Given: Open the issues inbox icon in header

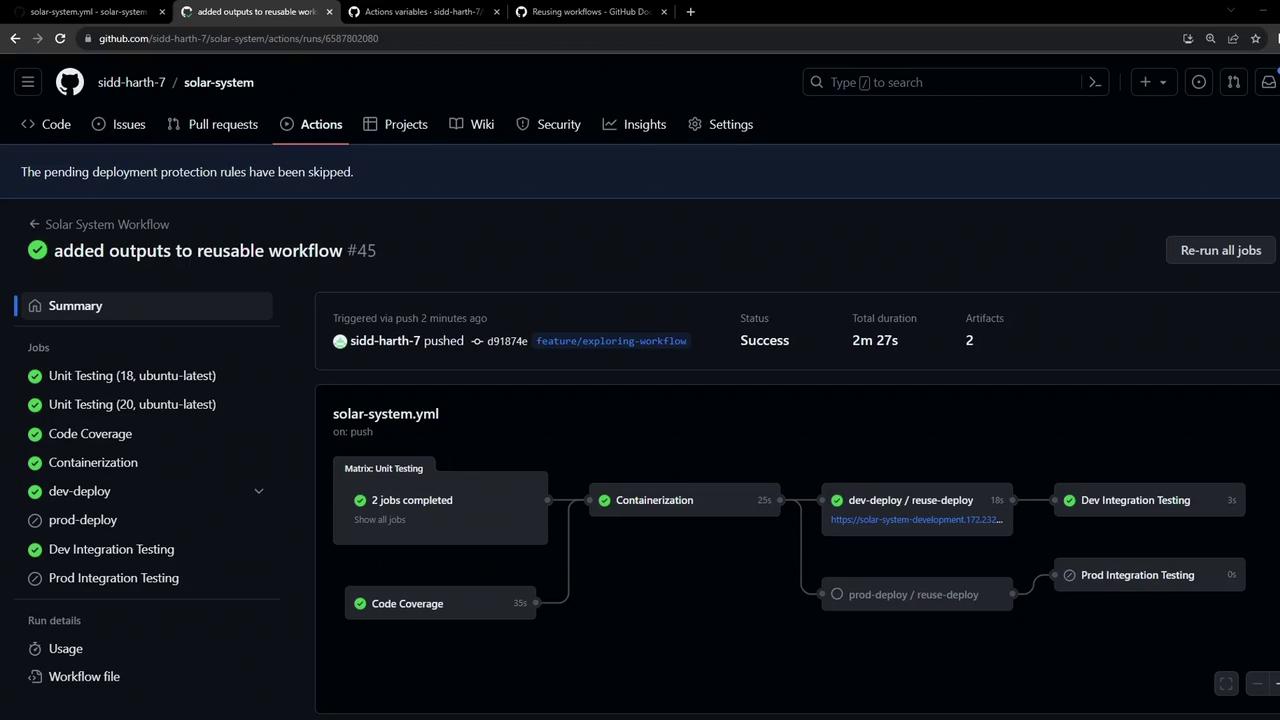Looking at the screenshot, I should click(1198, 82).
